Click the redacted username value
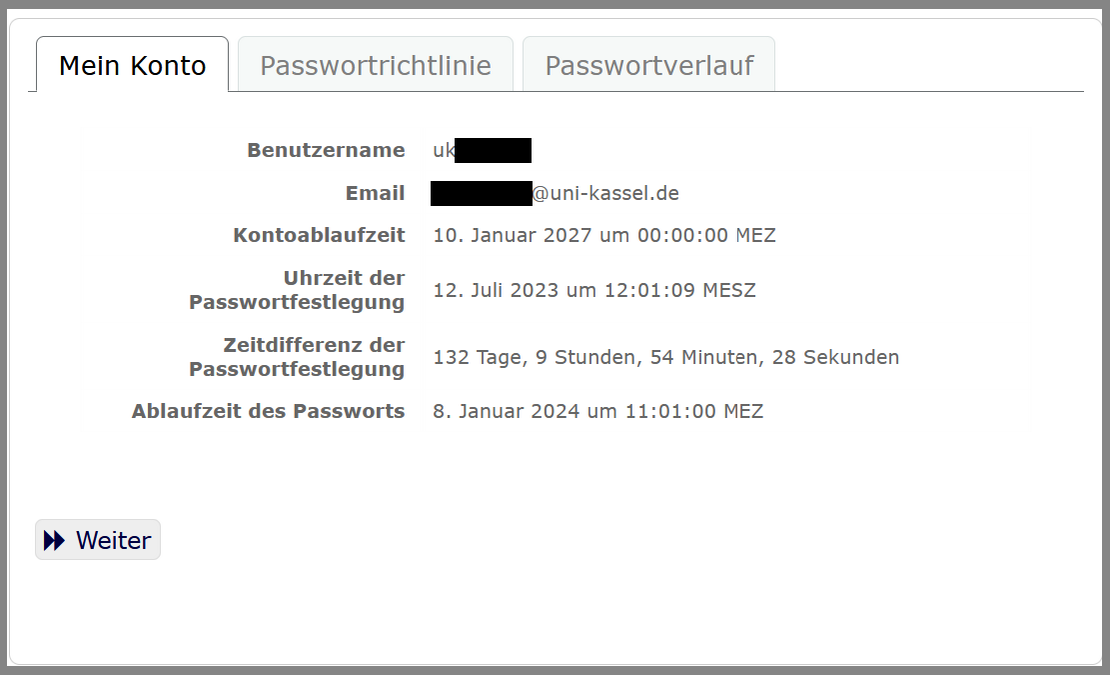 pyautogui.click(x=493, y=151)
